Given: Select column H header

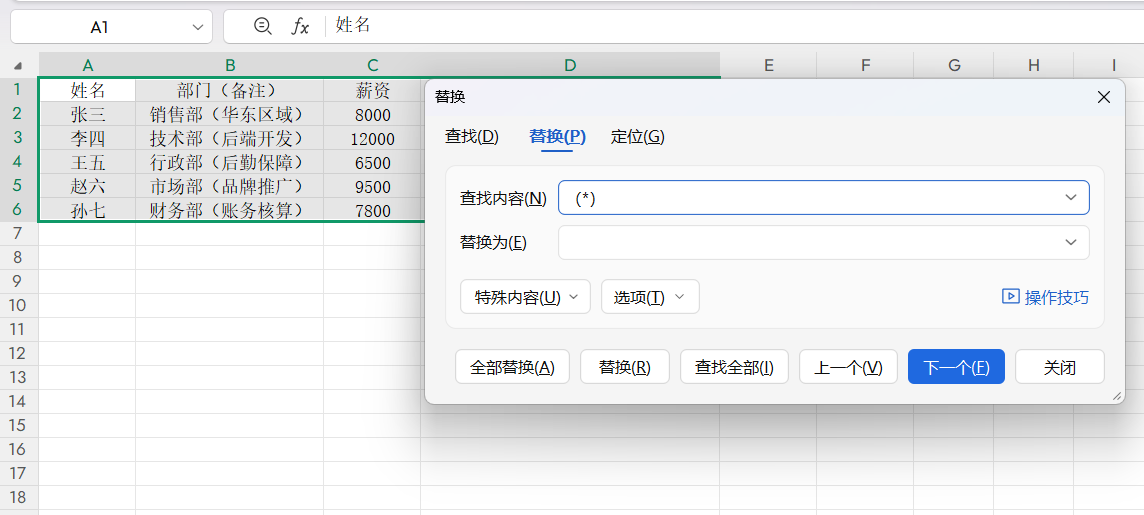Looking at the screenshot, I should 1034,65.
